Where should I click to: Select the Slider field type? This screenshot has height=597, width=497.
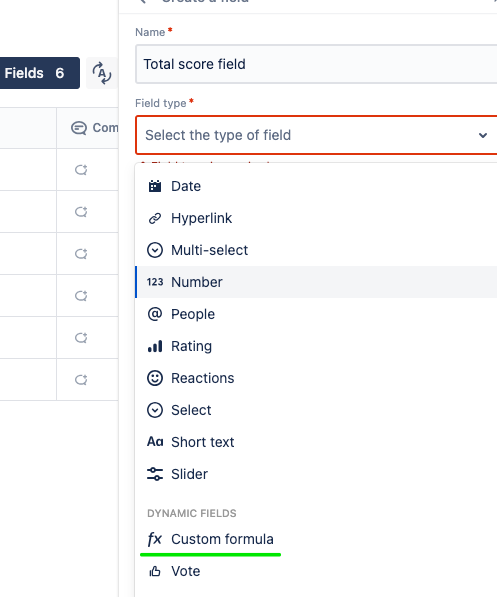point(316,474)
